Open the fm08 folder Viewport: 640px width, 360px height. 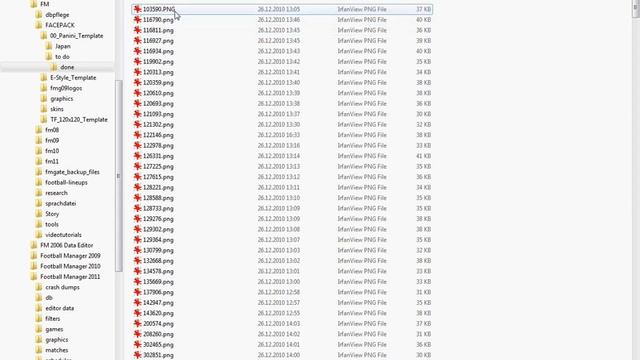tap(52, 130)
